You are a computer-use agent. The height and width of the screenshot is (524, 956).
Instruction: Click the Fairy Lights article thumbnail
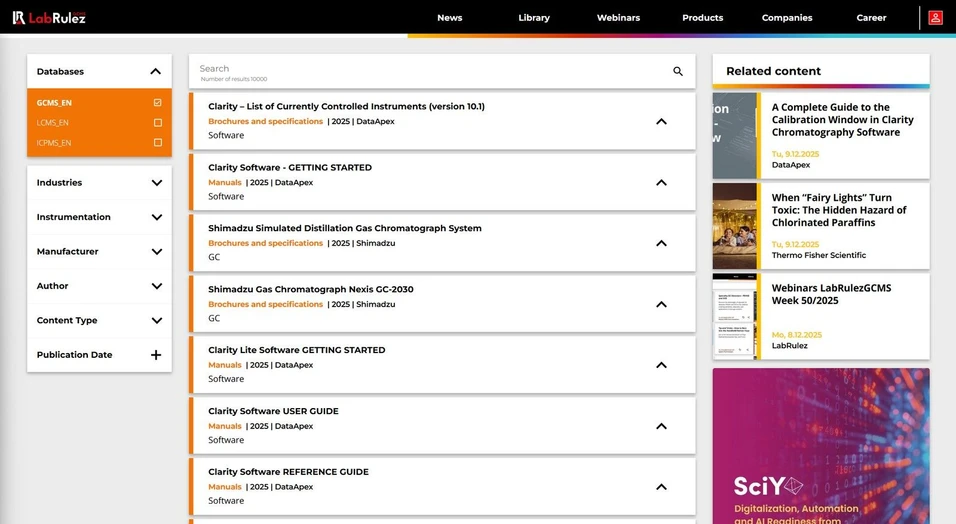pyautogui.click(x=735, y=226)
